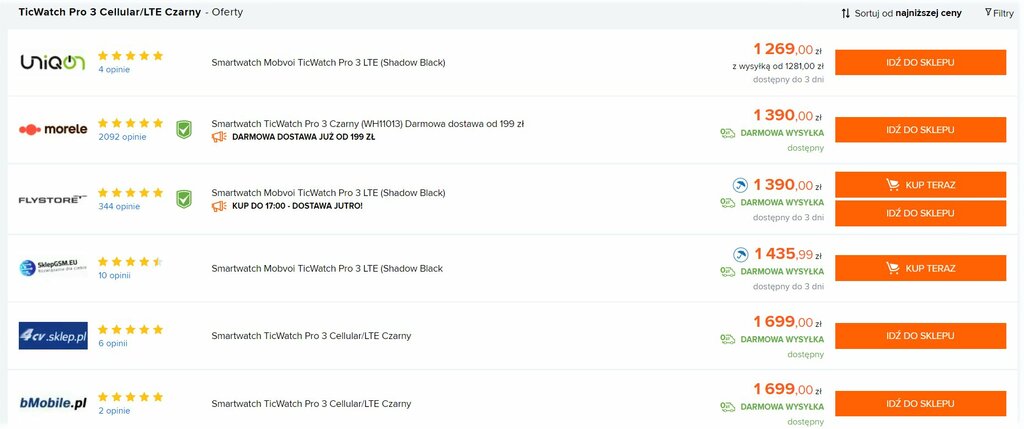The width and height of the screenshot is (1024, 429).
Task: Go to shop for Uniqon offer
Action: coord(920,63)
